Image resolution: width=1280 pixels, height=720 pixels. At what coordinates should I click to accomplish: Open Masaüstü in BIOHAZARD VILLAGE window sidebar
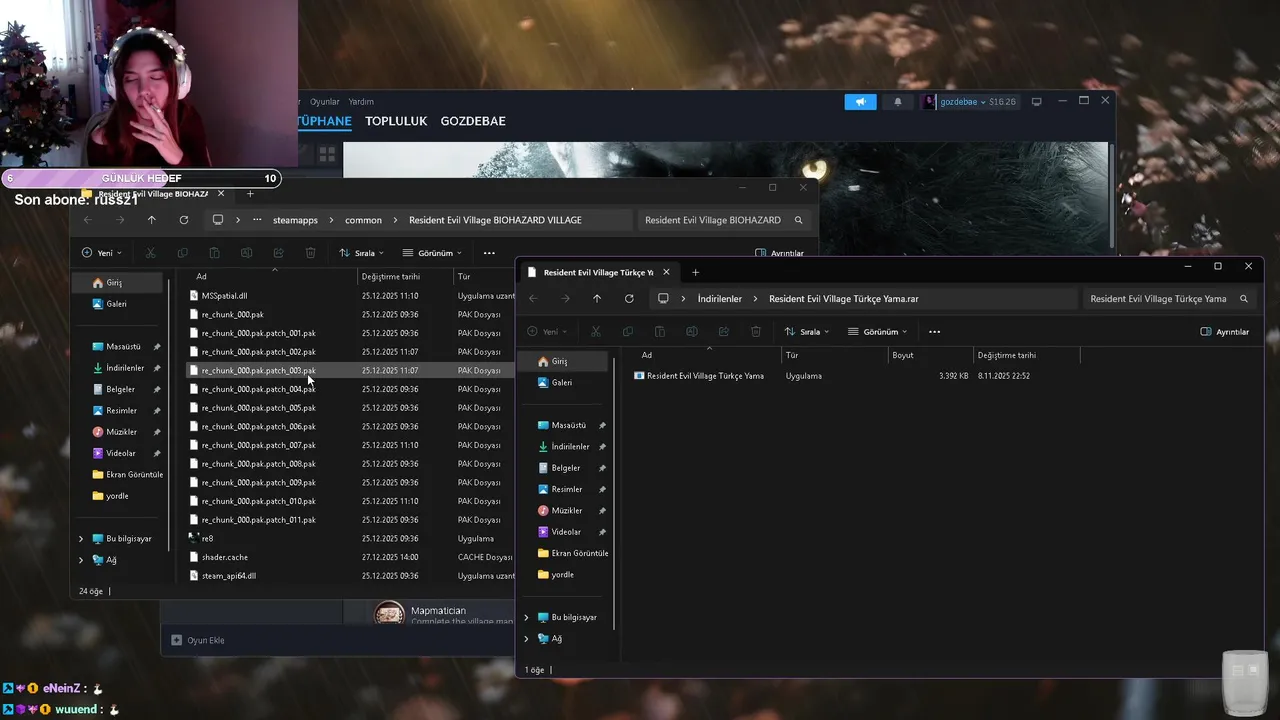click(123, 347)
